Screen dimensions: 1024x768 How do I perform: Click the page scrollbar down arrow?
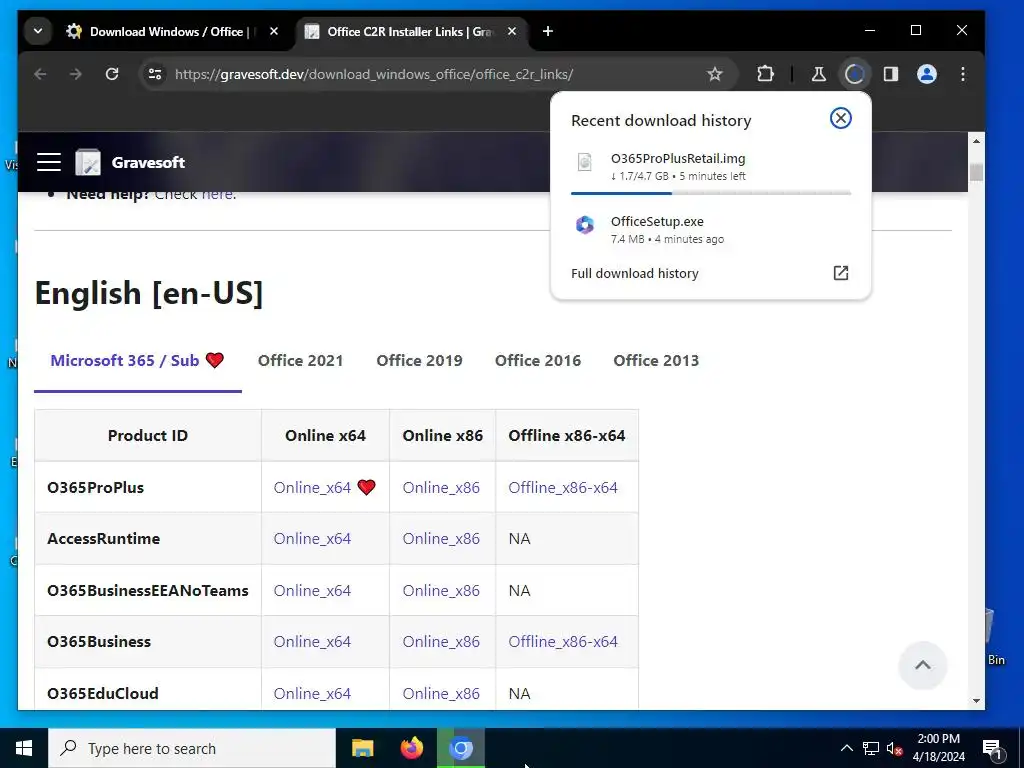point(976,701)
